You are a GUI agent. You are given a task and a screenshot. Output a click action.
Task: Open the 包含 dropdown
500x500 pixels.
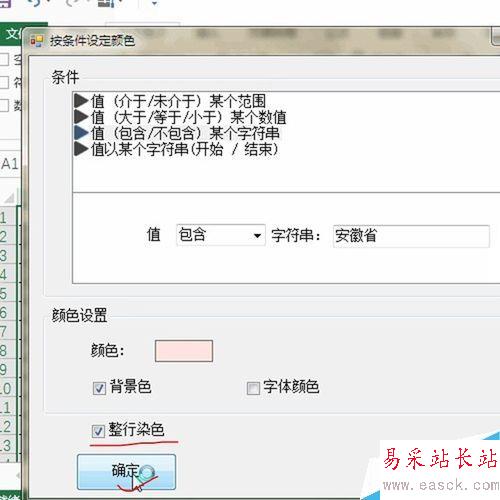221,235
